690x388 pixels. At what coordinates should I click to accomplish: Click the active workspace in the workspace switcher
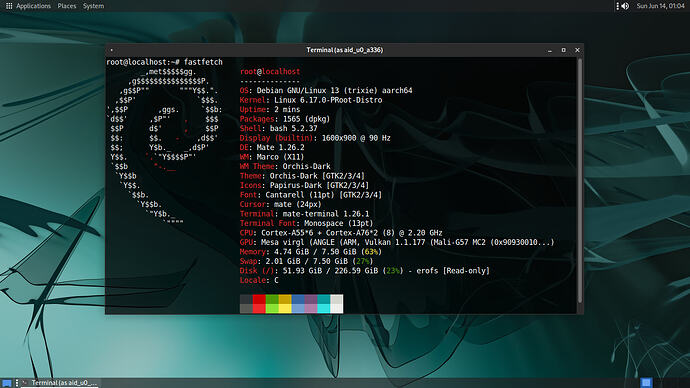(646, 383)
